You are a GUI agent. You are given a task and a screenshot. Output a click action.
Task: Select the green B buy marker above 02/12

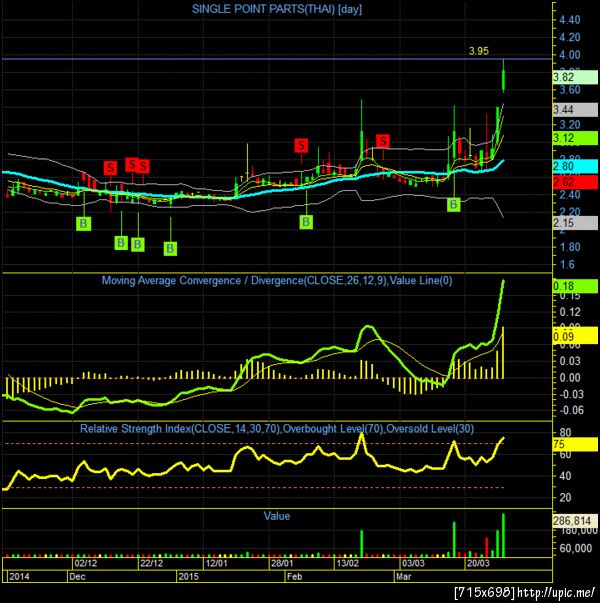pyautogui.click(x=83, y=224)
